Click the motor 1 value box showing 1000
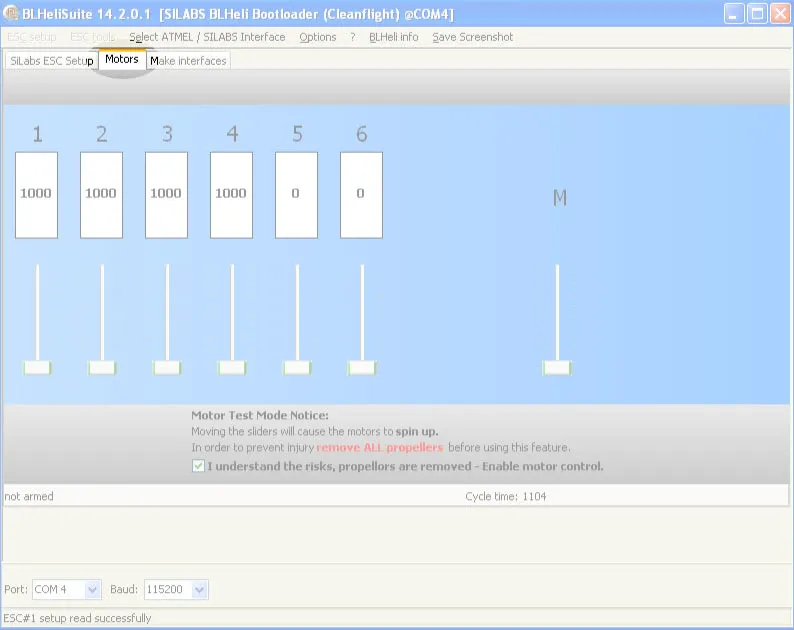The image size is (794, 630). 36,194
